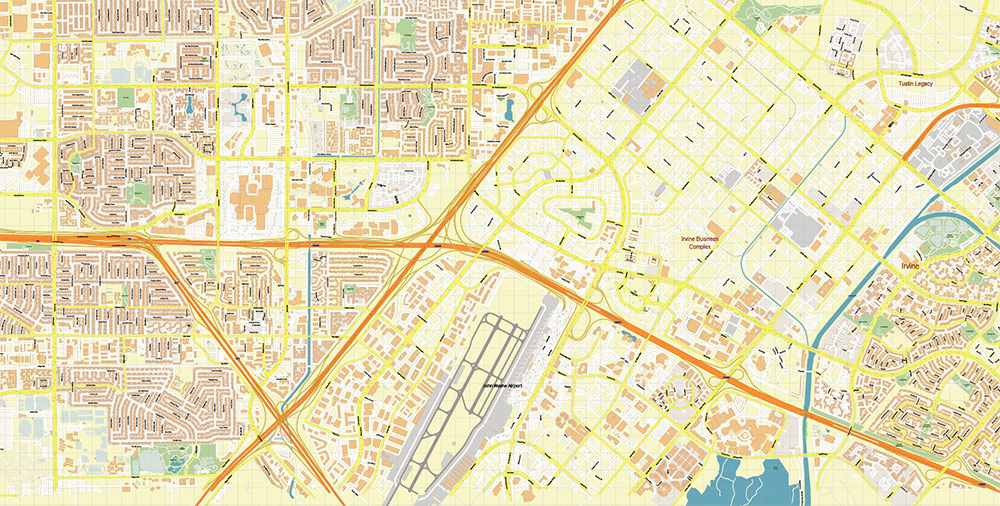Image resolution: width=1000 pixels, height=506 pixels.
Task: Click the "Irvine" city label
Action: click(910, 265)
